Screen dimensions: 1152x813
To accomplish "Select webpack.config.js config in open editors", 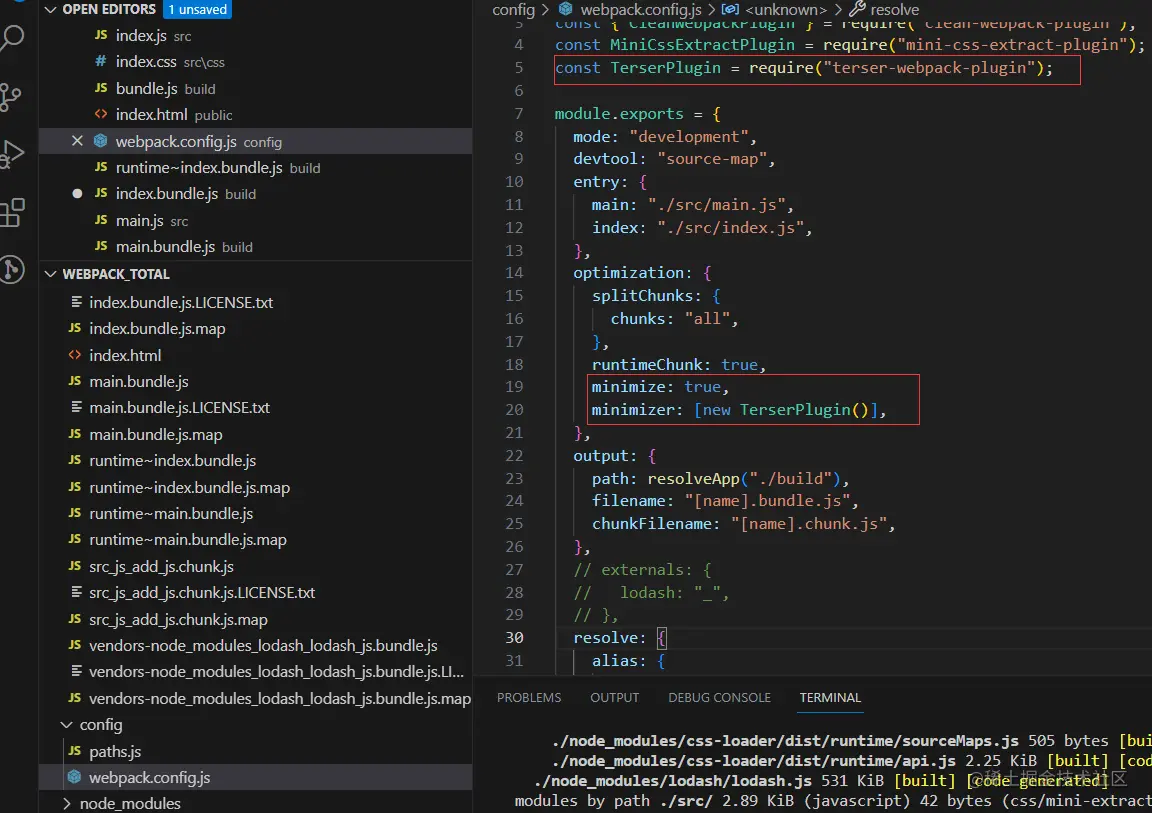I will point(256,141).
